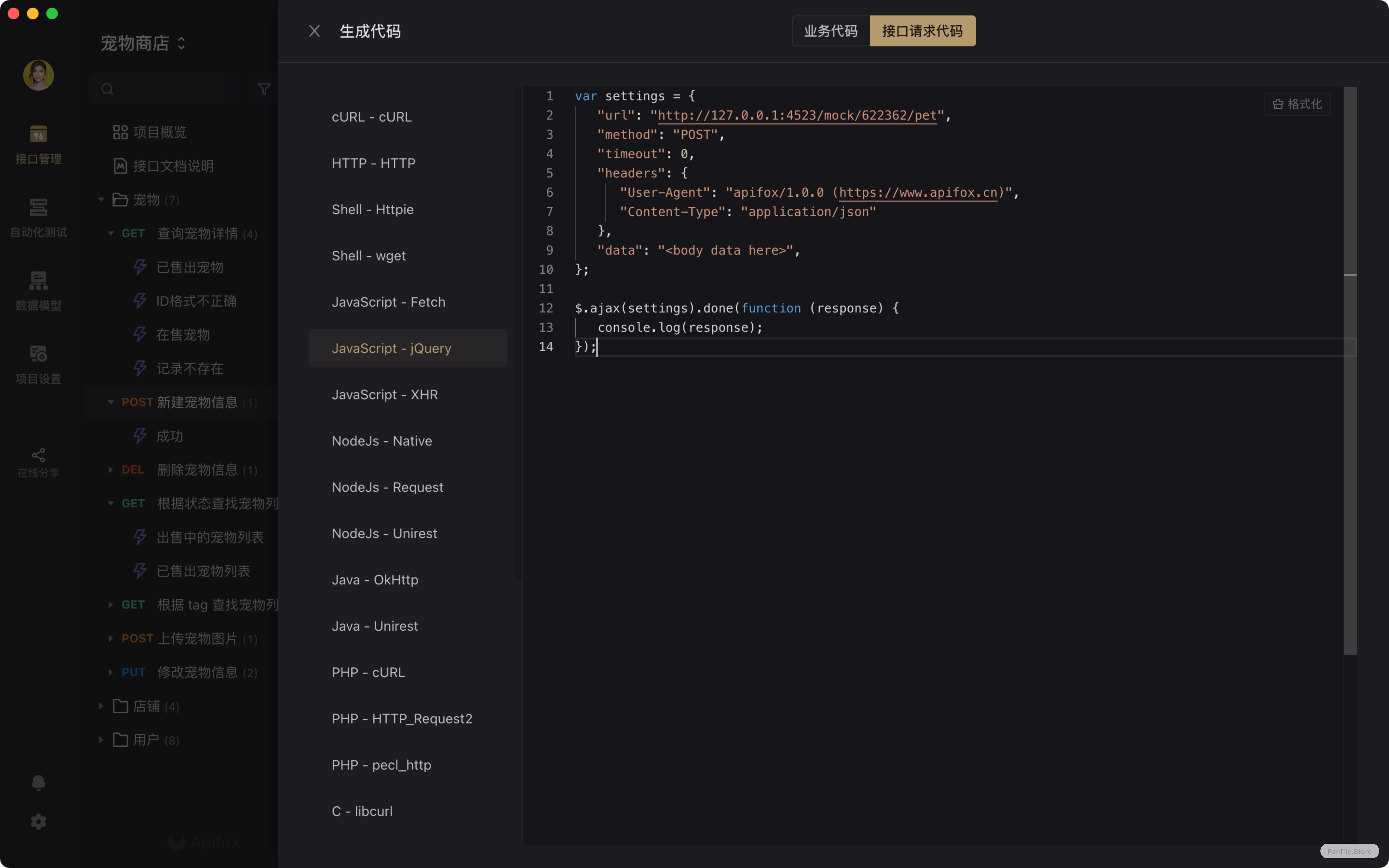Screen dimensions: 1389x868
Task: Pick Java - OkHttp option
Action: pyautogui.click(x=408, y=580)
